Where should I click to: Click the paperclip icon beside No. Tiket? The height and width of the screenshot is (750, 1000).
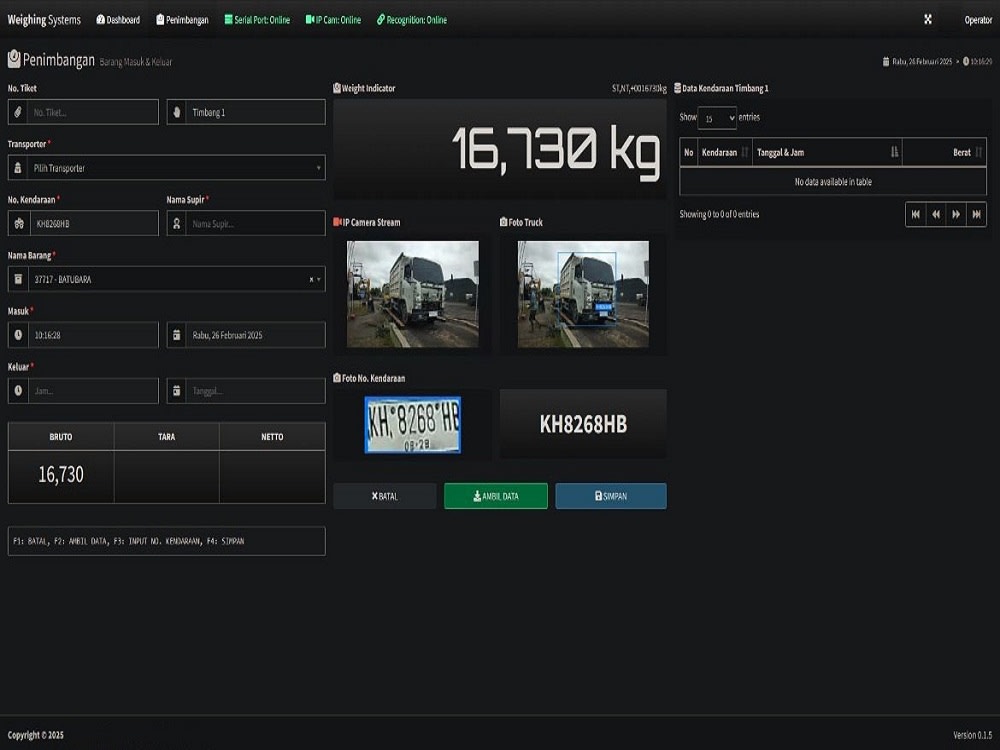(18, 112)
